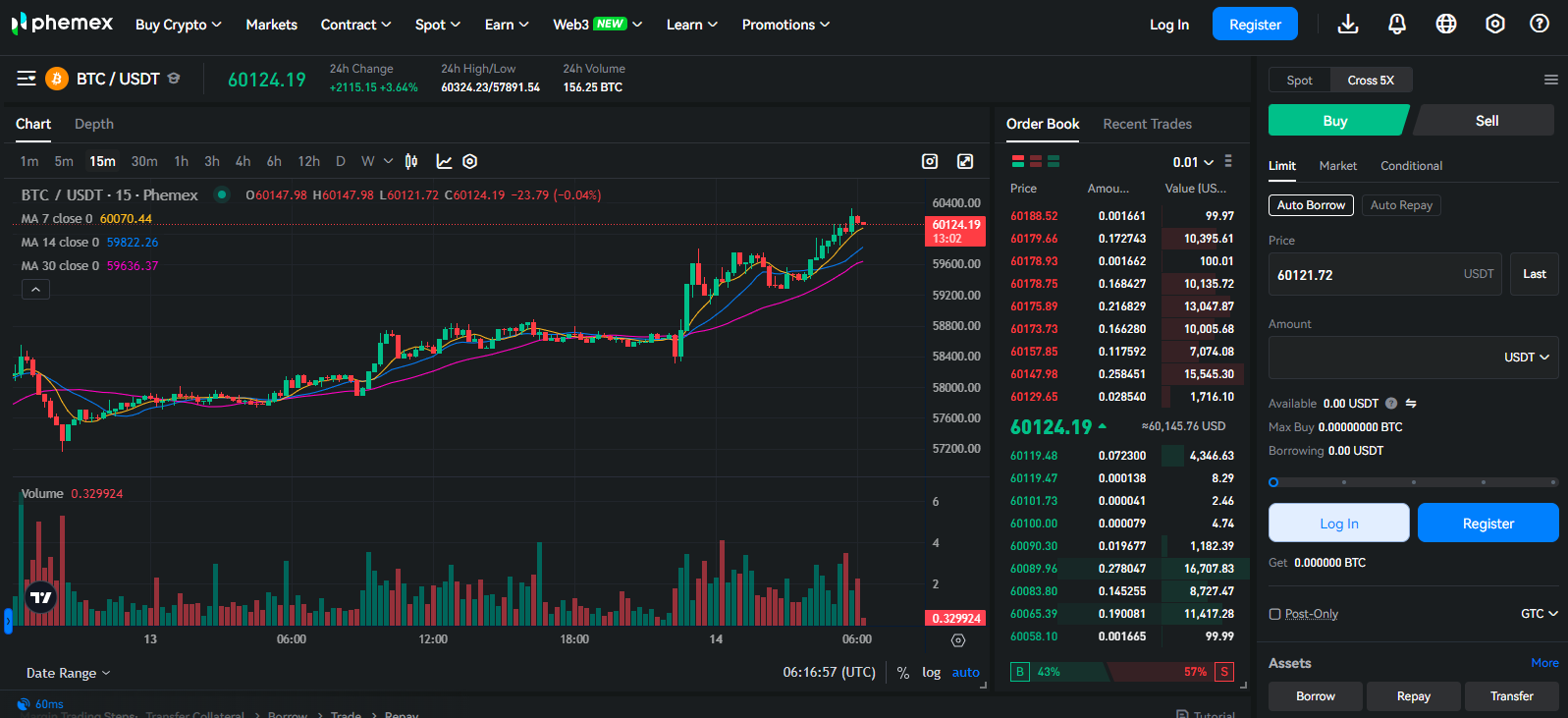Take a chart snapshot with the camera icon
1568x718 pixels.
pyautogui.click(x=930, y=161)
